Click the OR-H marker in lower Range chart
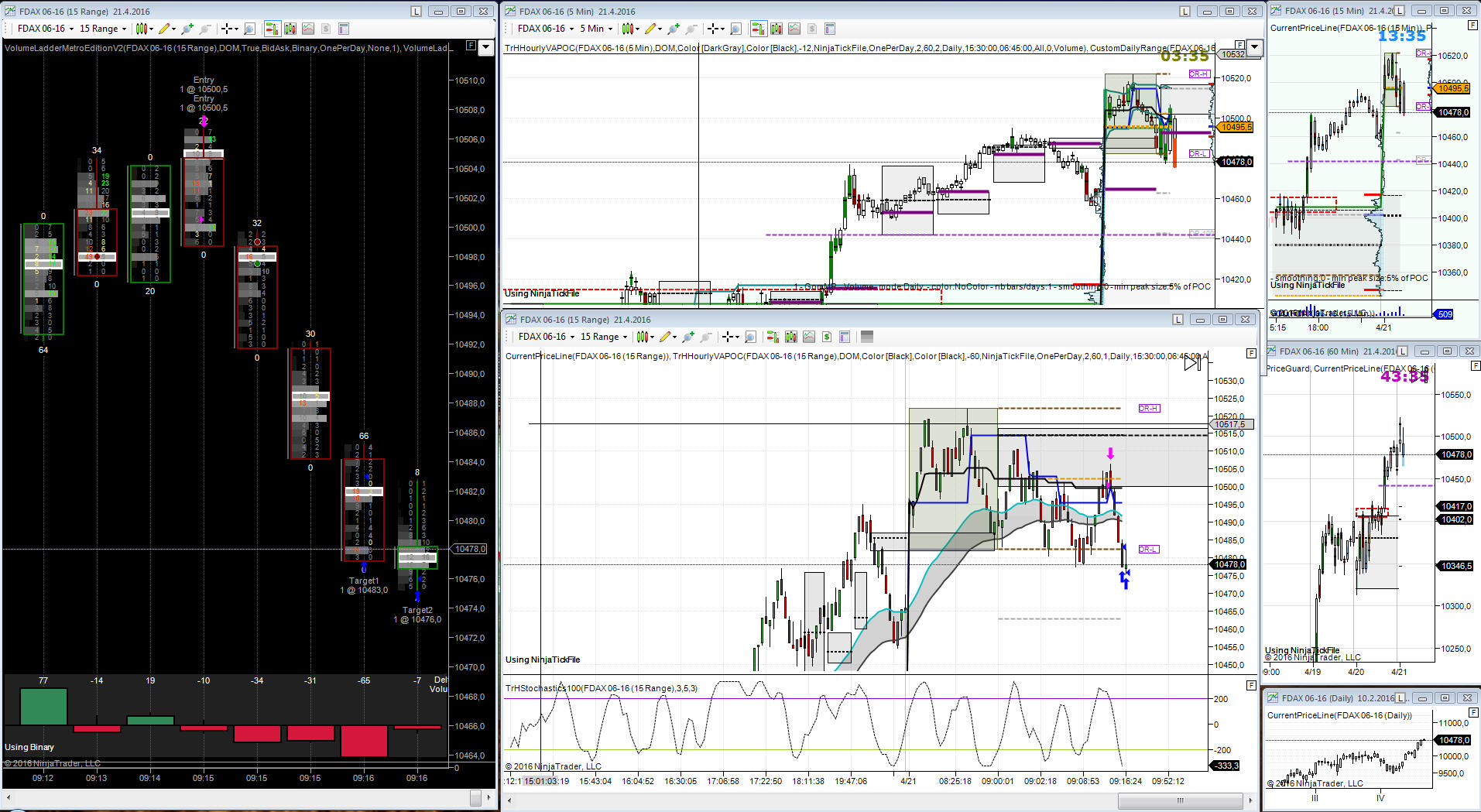 click(1149, 409)
